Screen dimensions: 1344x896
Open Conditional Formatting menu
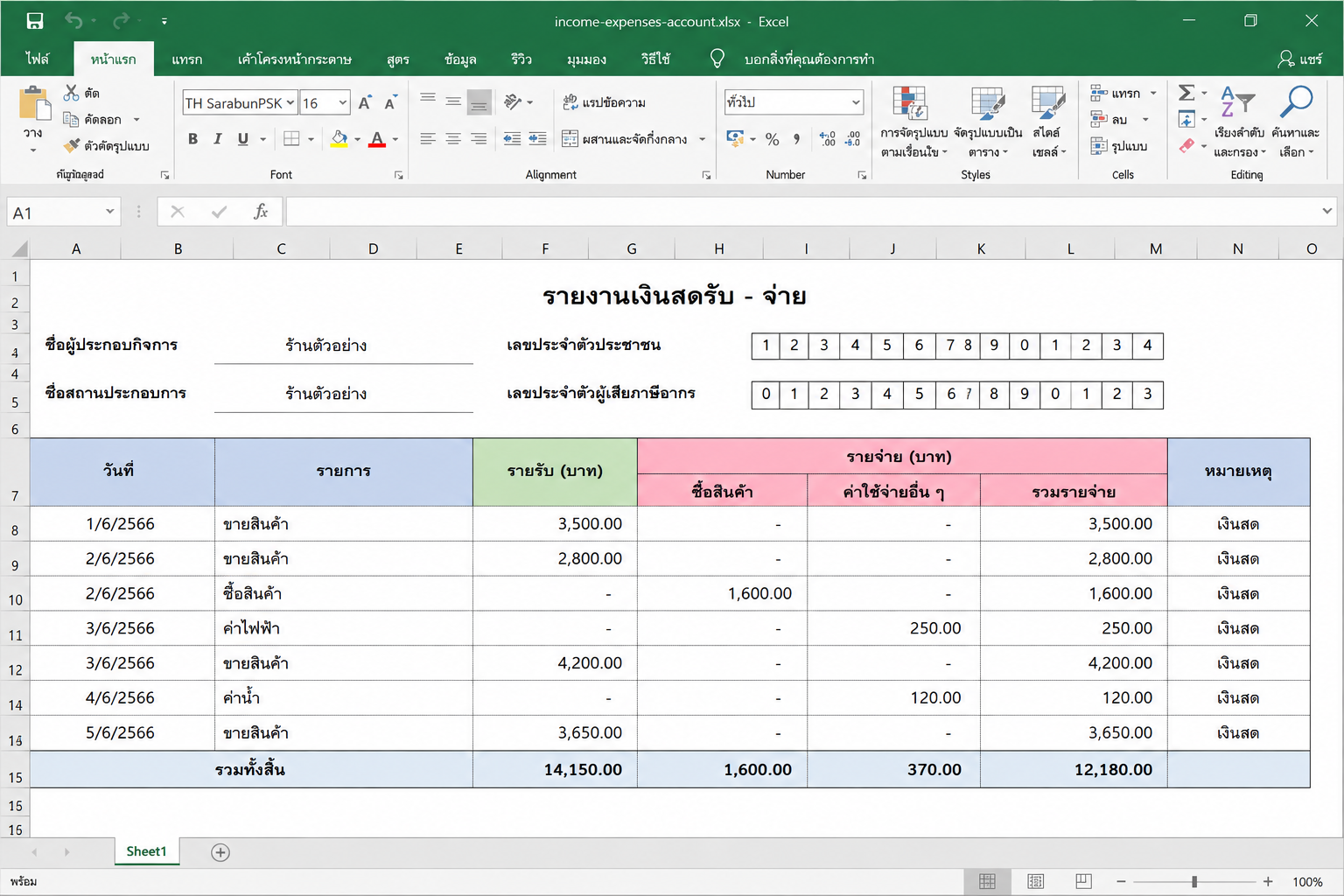[914, 122]
